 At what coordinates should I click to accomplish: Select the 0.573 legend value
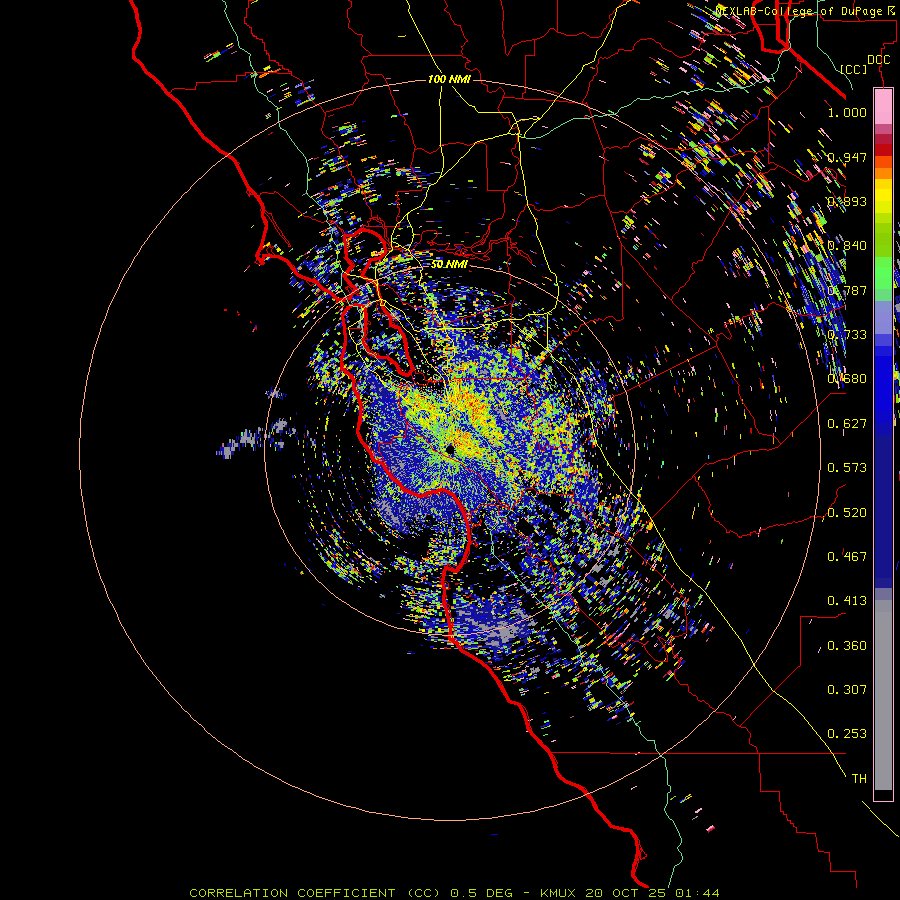point(847,468)
